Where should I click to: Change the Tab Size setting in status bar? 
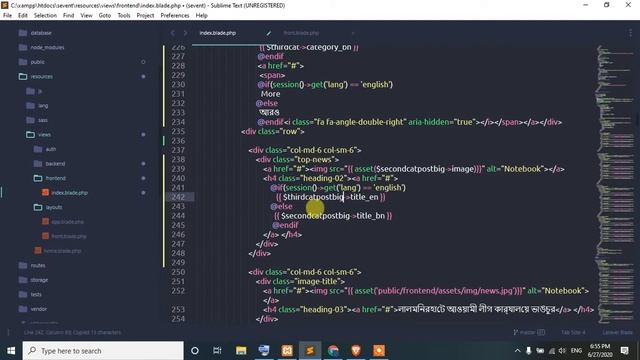(x=573, y=332)
